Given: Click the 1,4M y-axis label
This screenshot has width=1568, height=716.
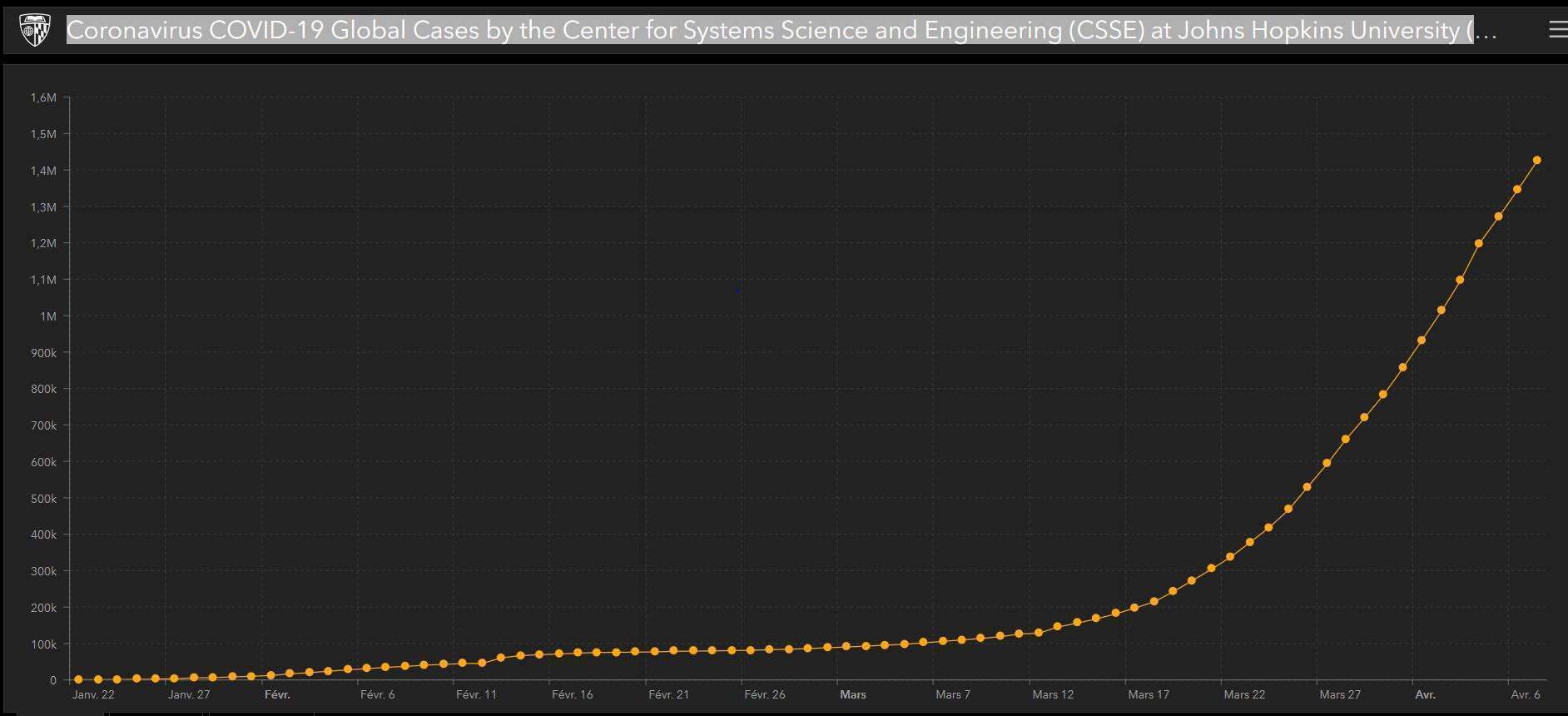Looking at the screenshot, I should pyautogui.click(x=43, y=171).
